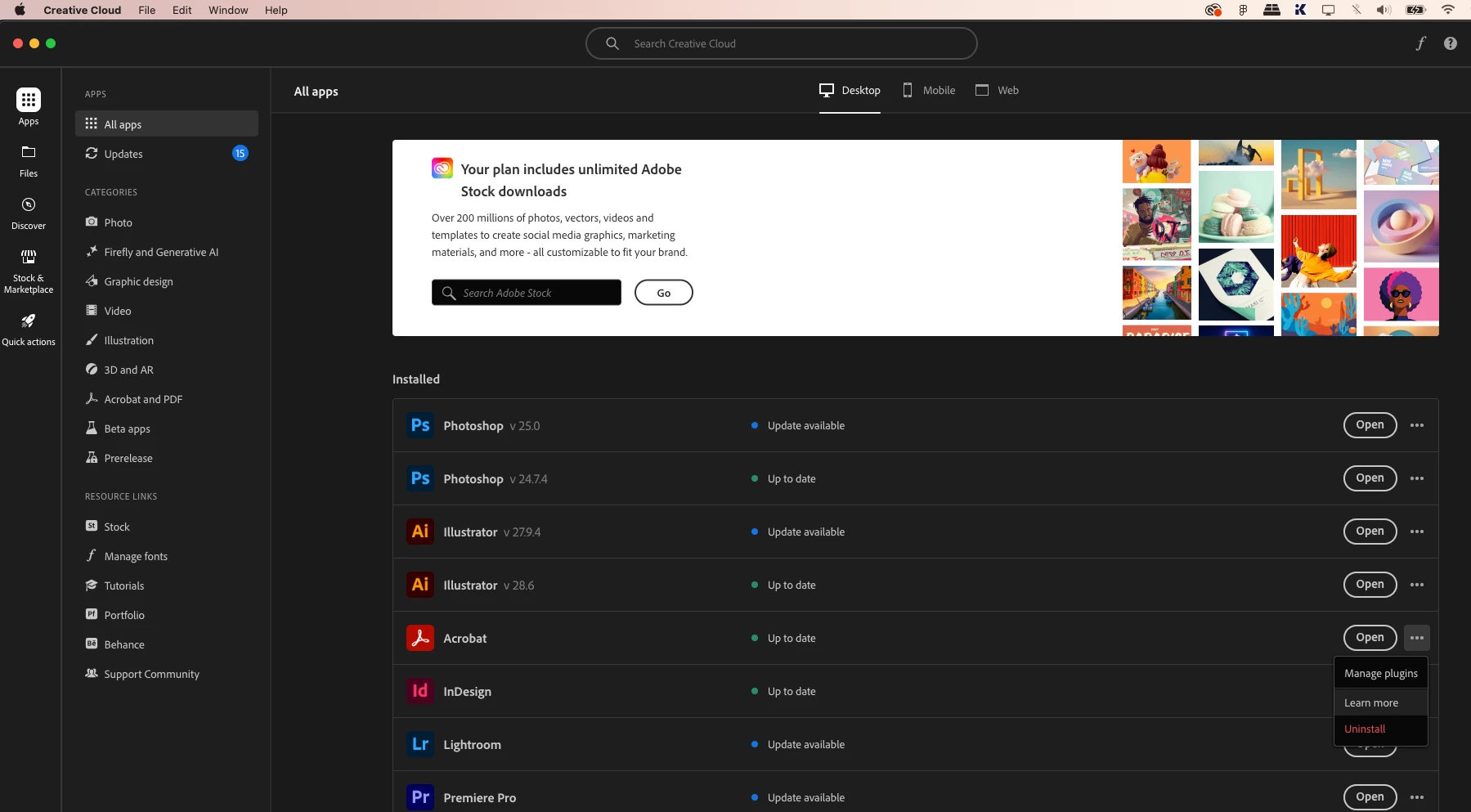Click Creative Cloud icon in macOS menu bar
This screenshot has width=1471, height=812.
1213,10
